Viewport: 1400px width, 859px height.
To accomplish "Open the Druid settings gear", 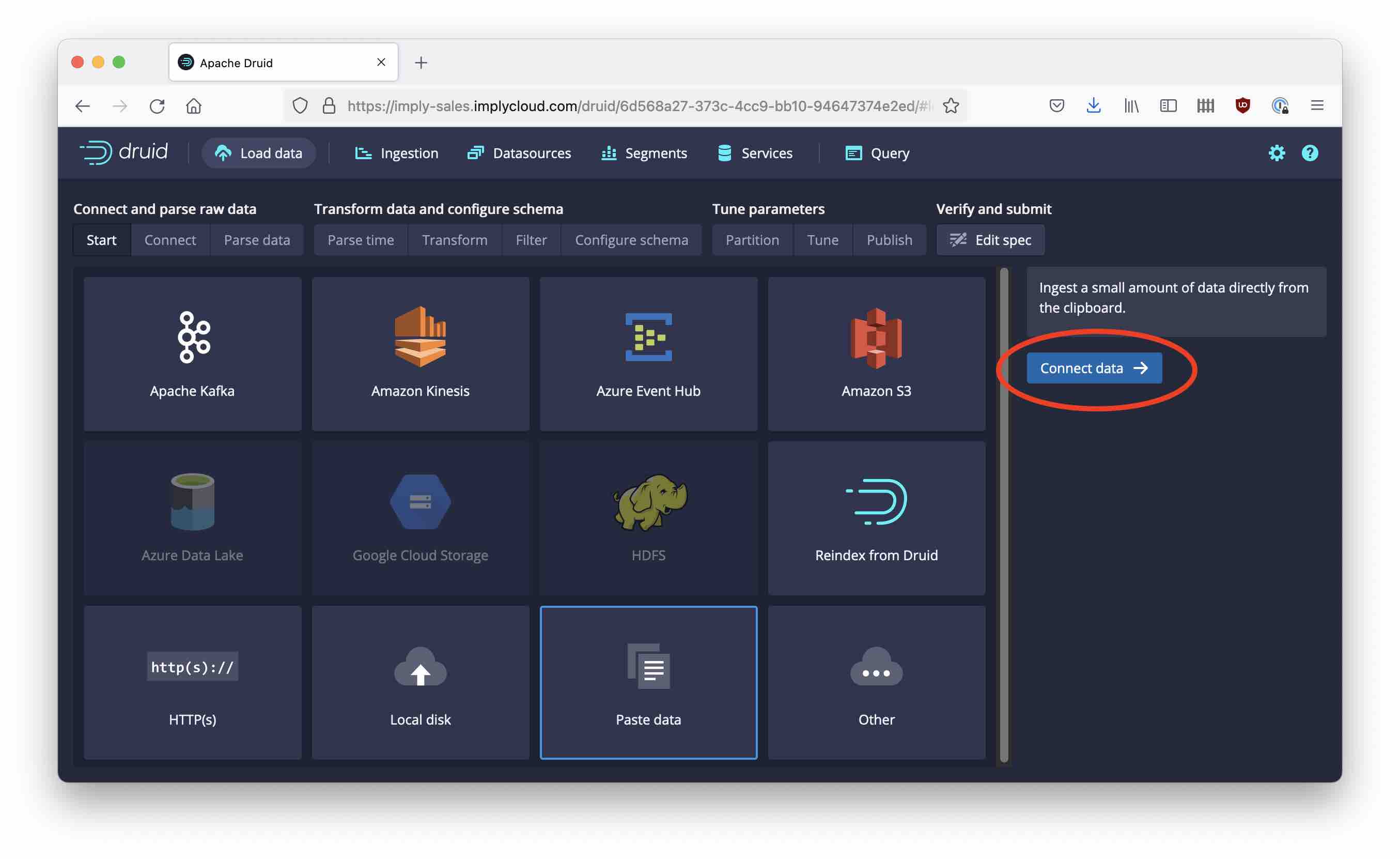I will (1277, 152).
